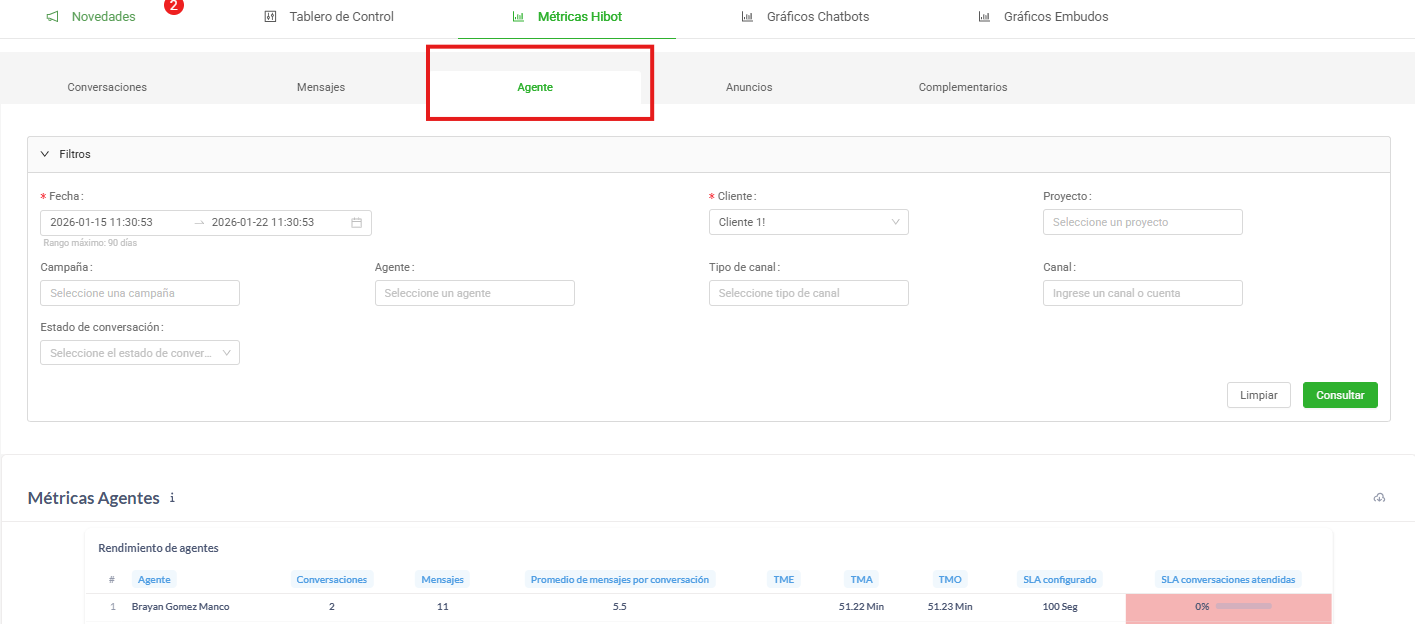Click the info icon beside Métricas Agentes
Viewport: 1415px width, 624px height.
(x=173, y=498)
